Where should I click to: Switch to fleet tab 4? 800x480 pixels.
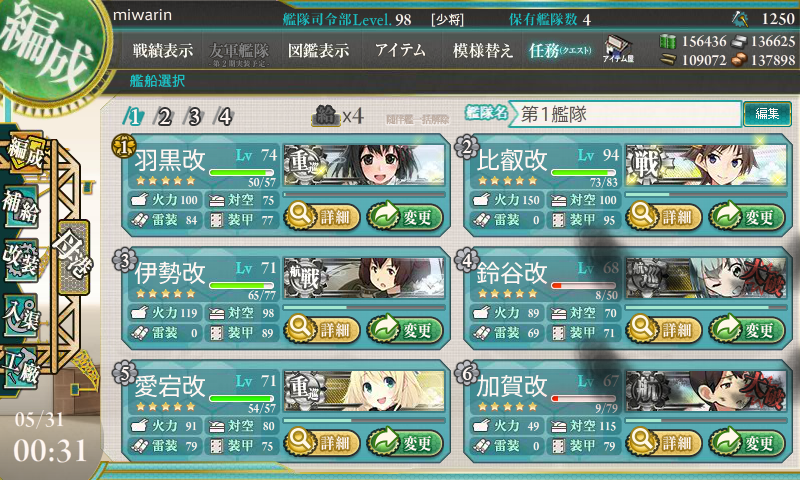(x=224, y=117)
